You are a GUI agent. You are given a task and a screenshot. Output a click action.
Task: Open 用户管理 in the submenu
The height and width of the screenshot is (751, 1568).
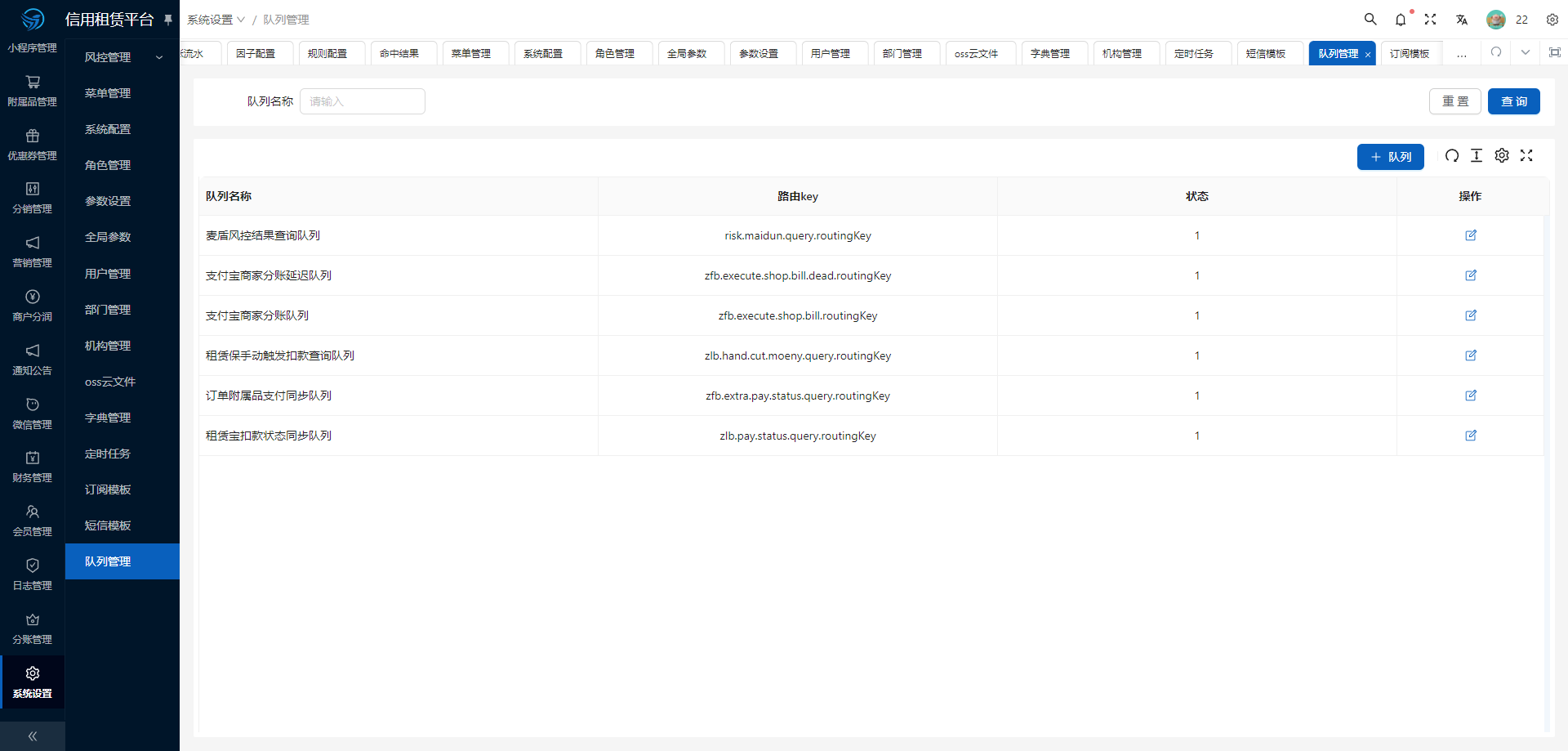coord(122,274)
